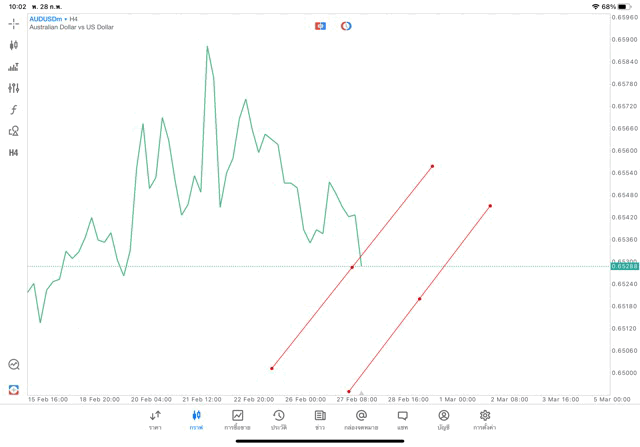Open the drawing objects shapes icon
This screenshot has width=640, height=447.
coord(14,131)
